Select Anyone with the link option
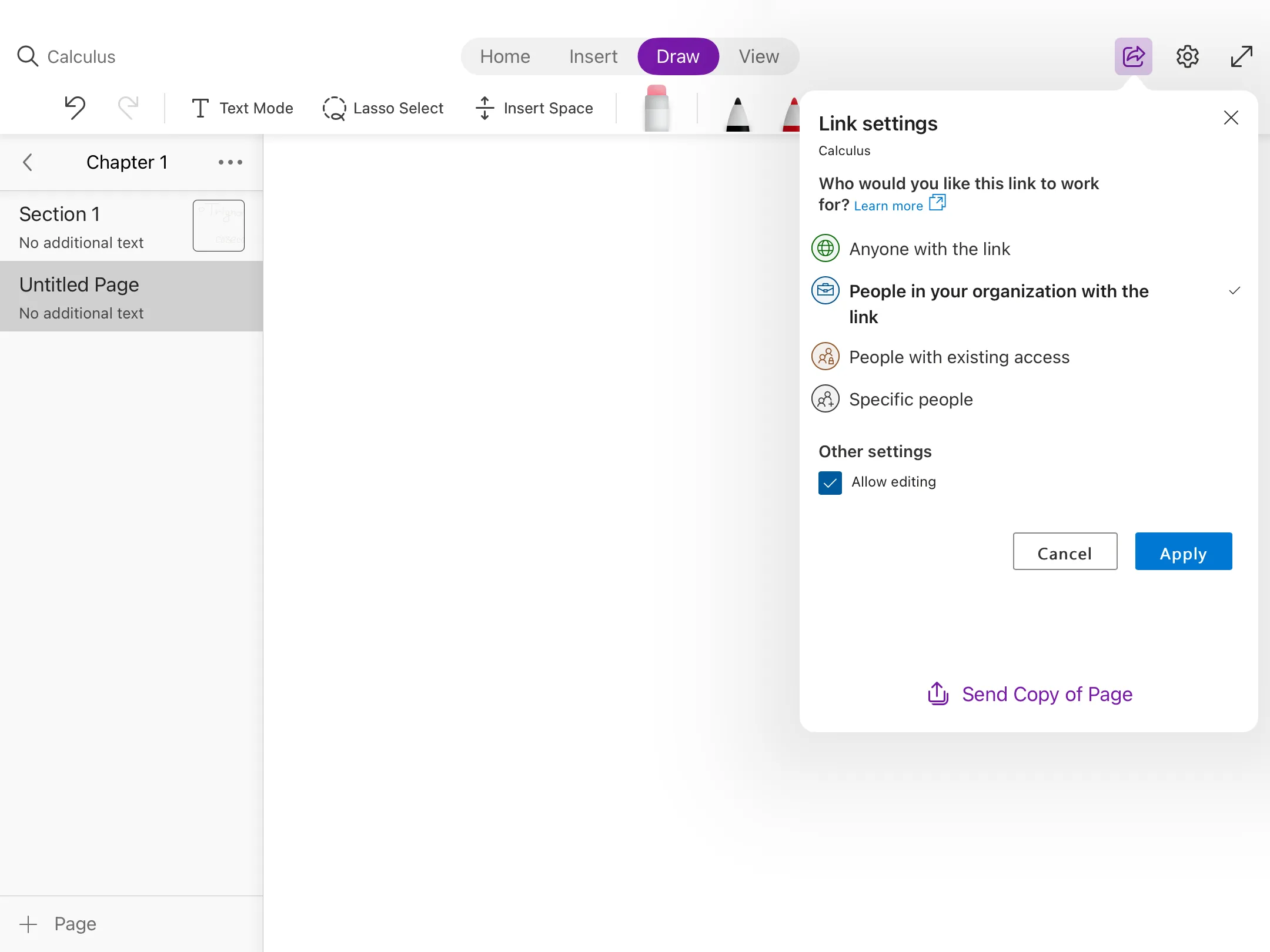 (x=929, y=249)
